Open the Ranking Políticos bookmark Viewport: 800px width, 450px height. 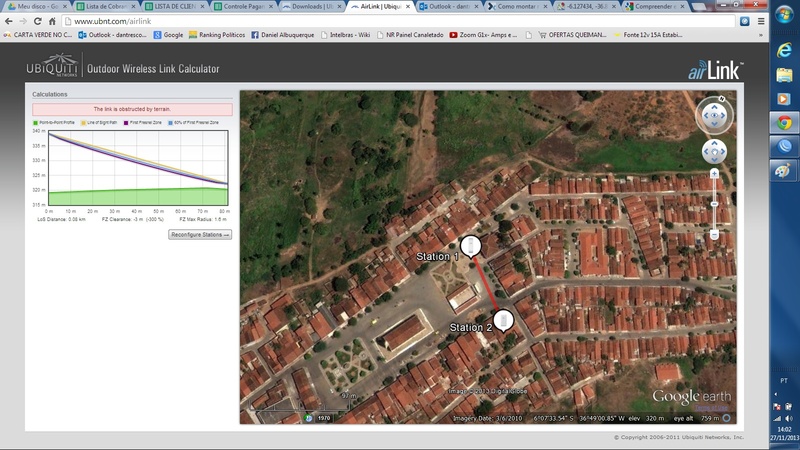217,35
